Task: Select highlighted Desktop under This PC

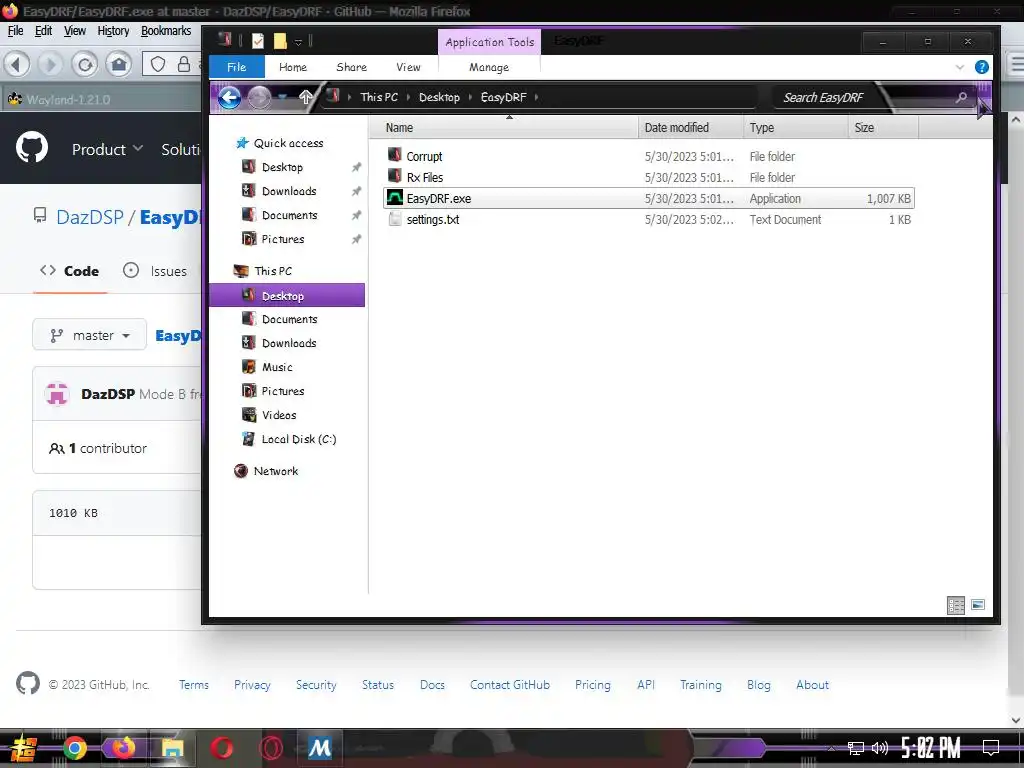Action: (x=287, y=295)
